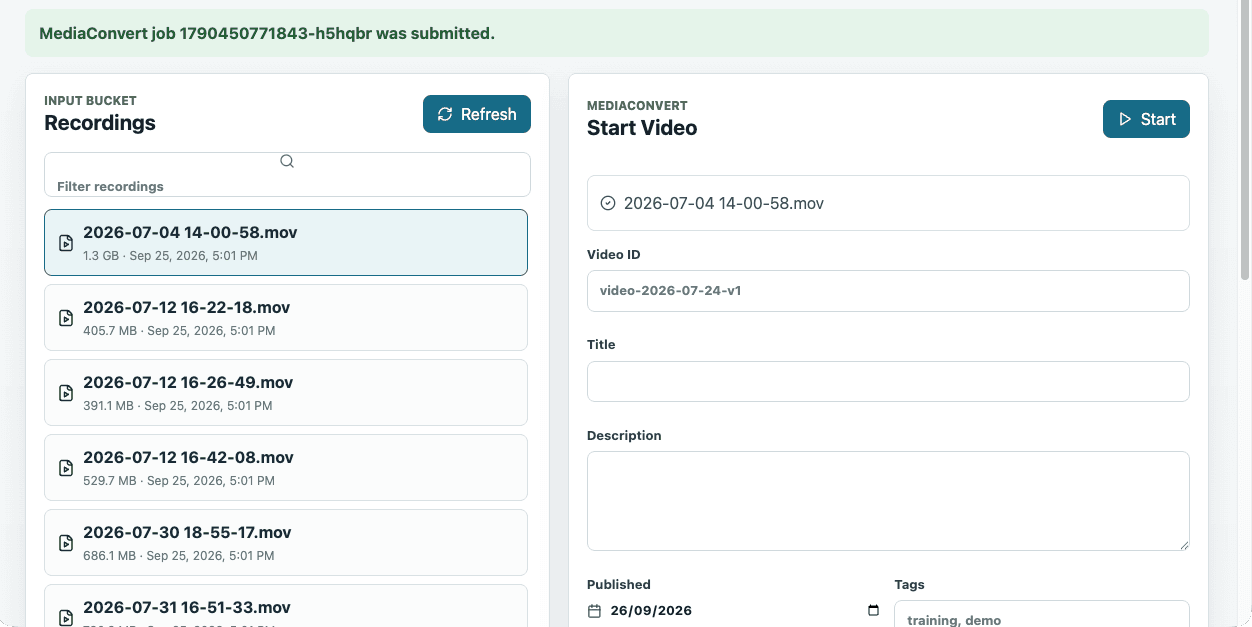Click into the Video ID field

[x=888, y=291]
